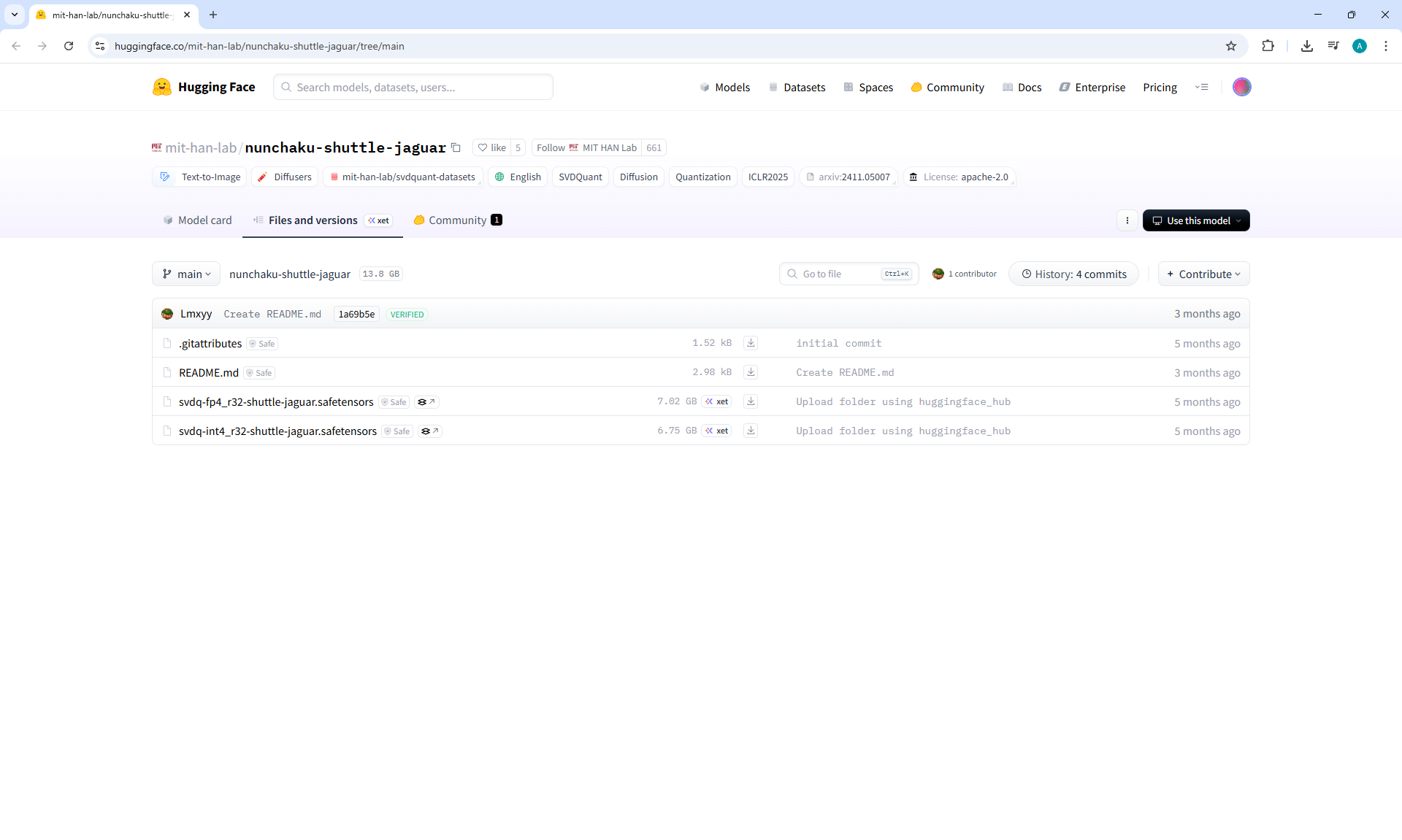The width and height of the screenshot is (1402, 840).
Task: Switch to the Model card tab
Action: pos(197,220)
